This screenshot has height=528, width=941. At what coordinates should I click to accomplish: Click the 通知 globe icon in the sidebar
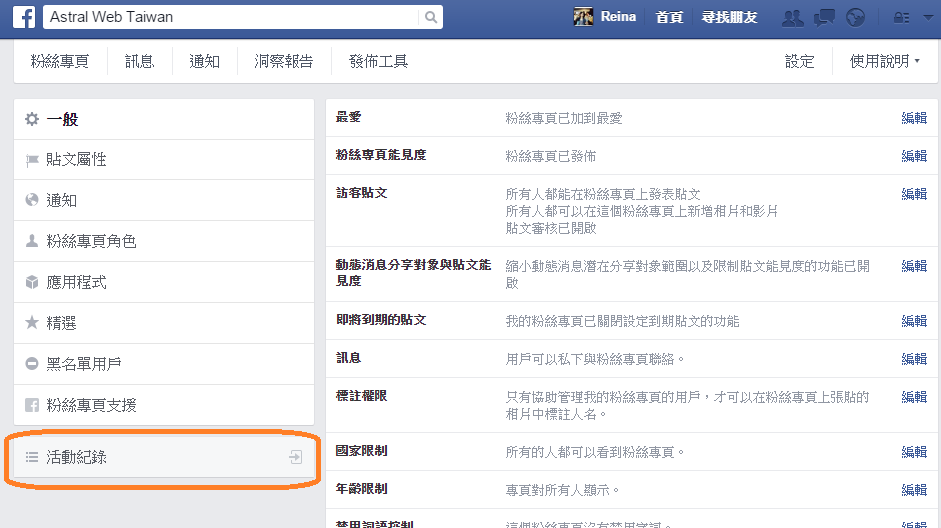tap(32, 200)
